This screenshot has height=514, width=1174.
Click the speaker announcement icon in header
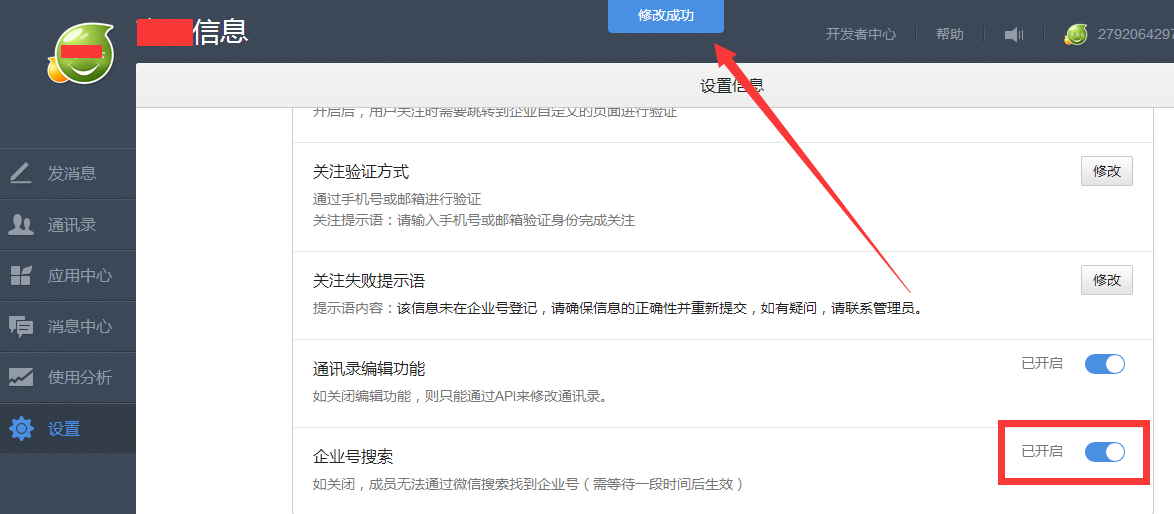click(1014, 34)
